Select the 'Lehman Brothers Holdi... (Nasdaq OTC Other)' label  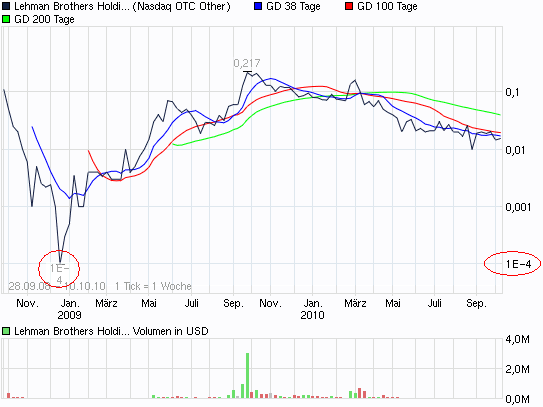(122, 6)
